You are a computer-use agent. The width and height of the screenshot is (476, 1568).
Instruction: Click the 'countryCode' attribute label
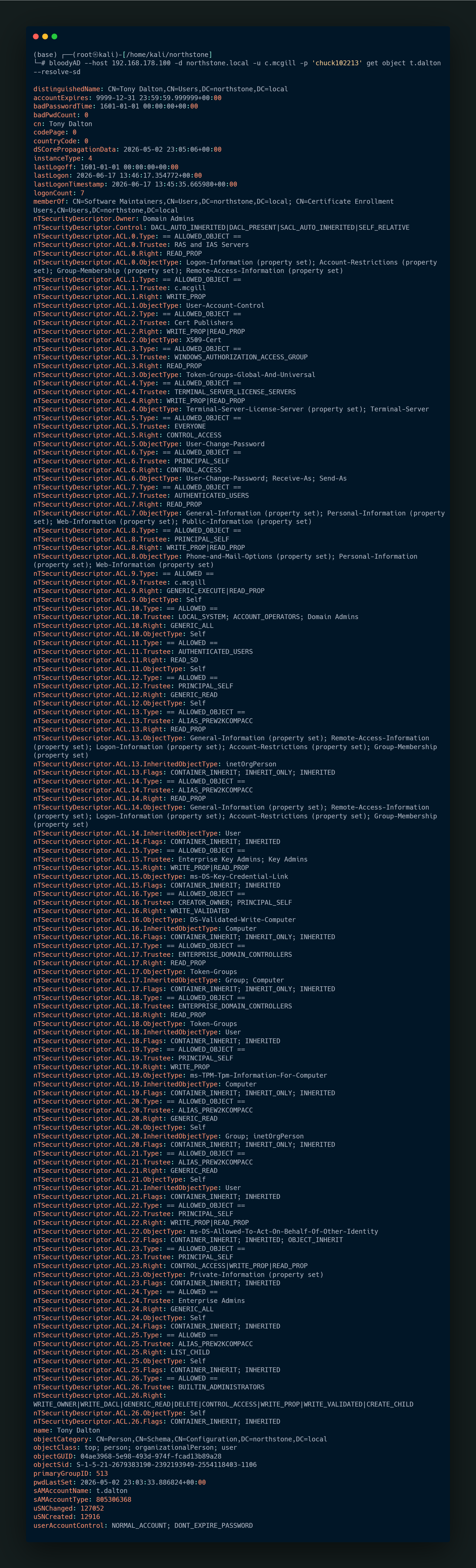tap(55, 141)
